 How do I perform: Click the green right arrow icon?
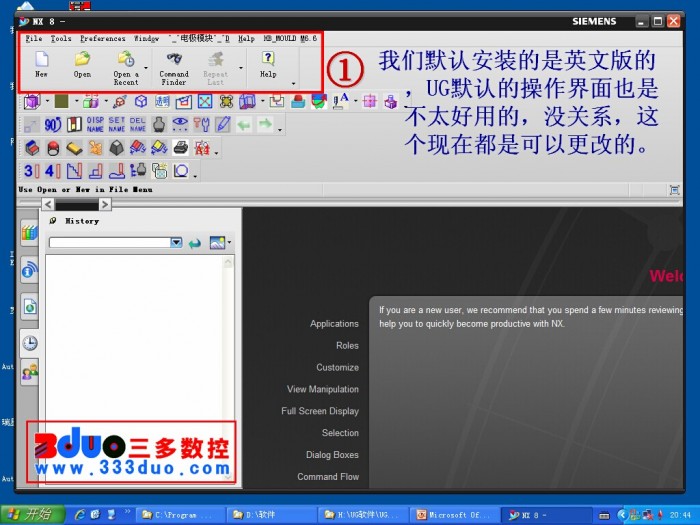[x=265, y=124]
